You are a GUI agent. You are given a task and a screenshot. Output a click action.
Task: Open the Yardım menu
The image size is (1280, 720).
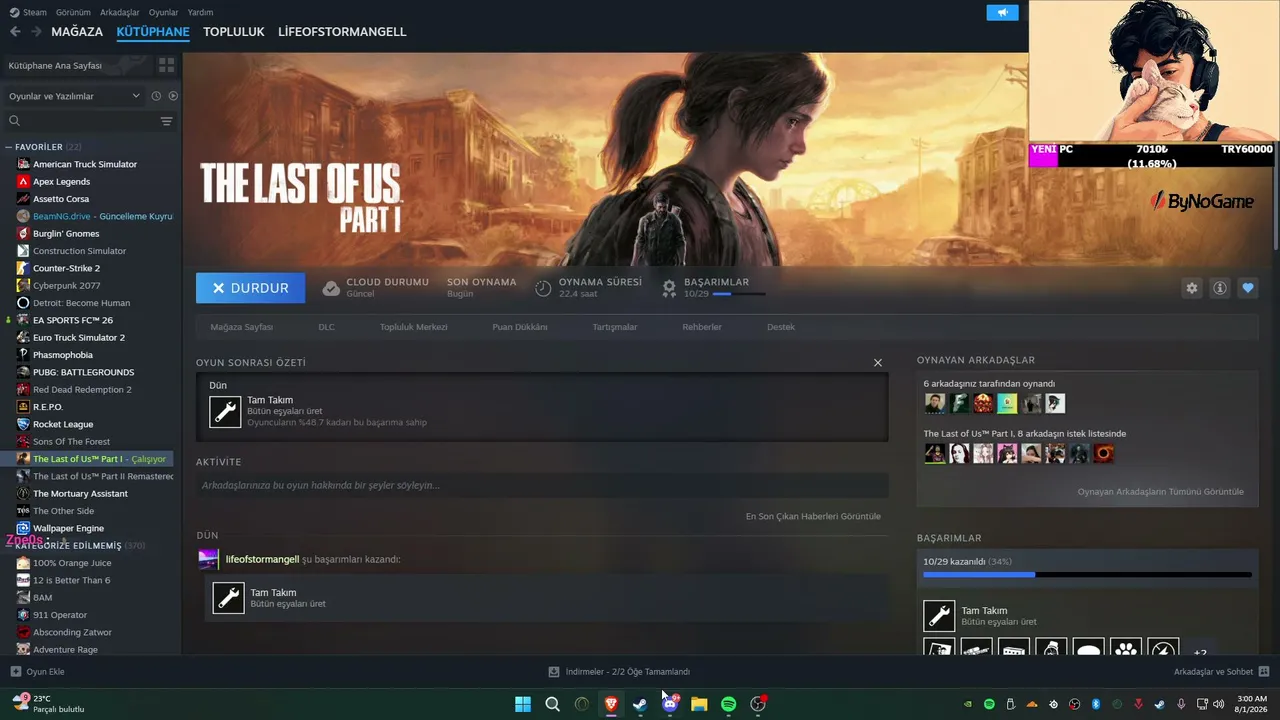pos(201,12)
